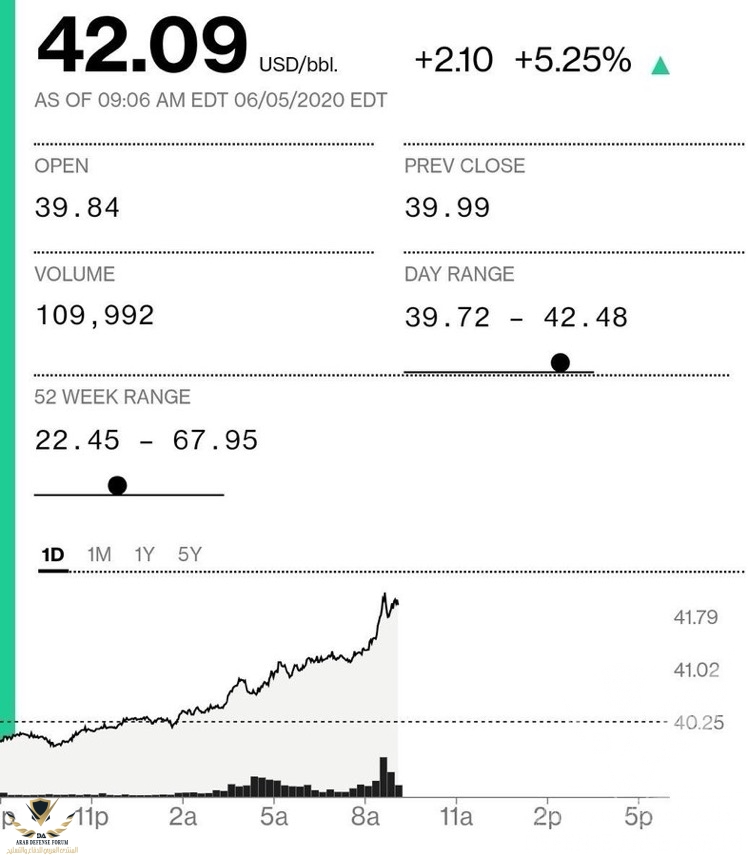748x856 pixels.
Task: Click the Prev Close value 39.99
Action: point(447,208)
